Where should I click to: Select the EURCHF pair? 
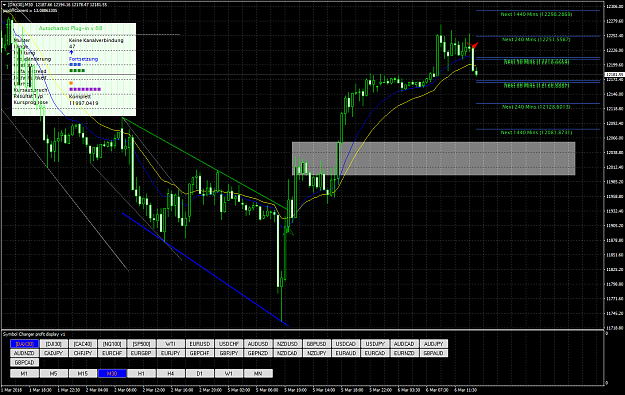112,353
